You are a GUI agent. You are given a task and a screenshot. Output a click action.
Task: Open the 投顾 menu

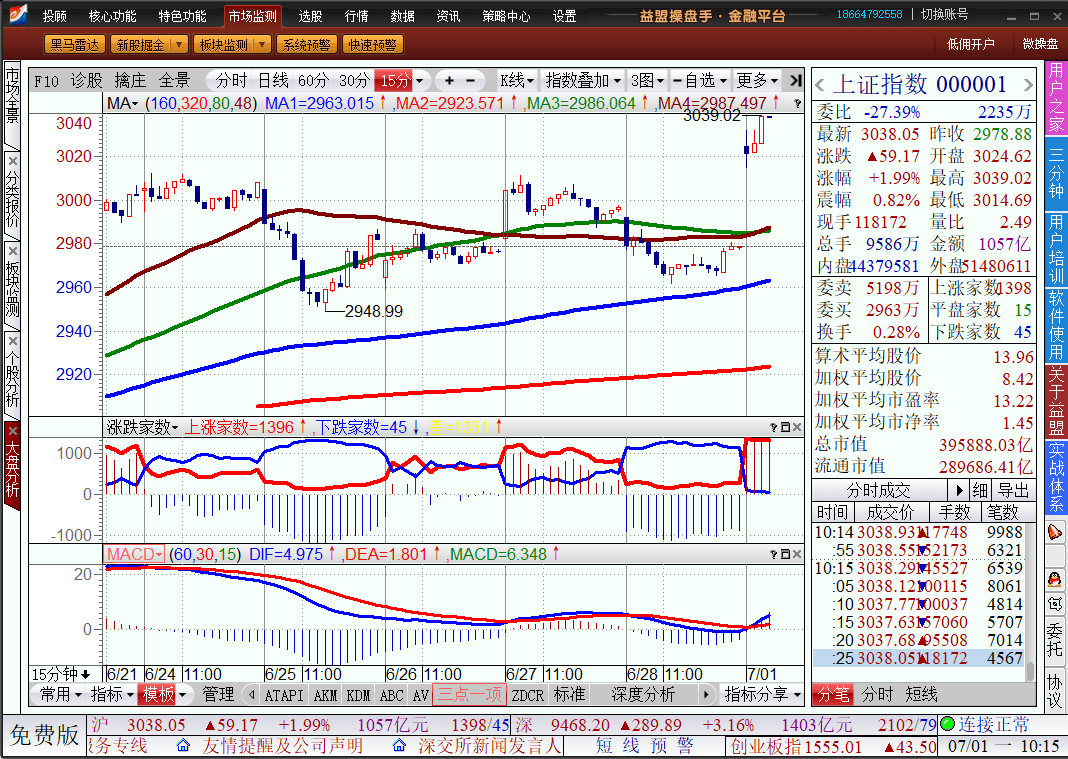pyautogui.click(x=54, y=16)
